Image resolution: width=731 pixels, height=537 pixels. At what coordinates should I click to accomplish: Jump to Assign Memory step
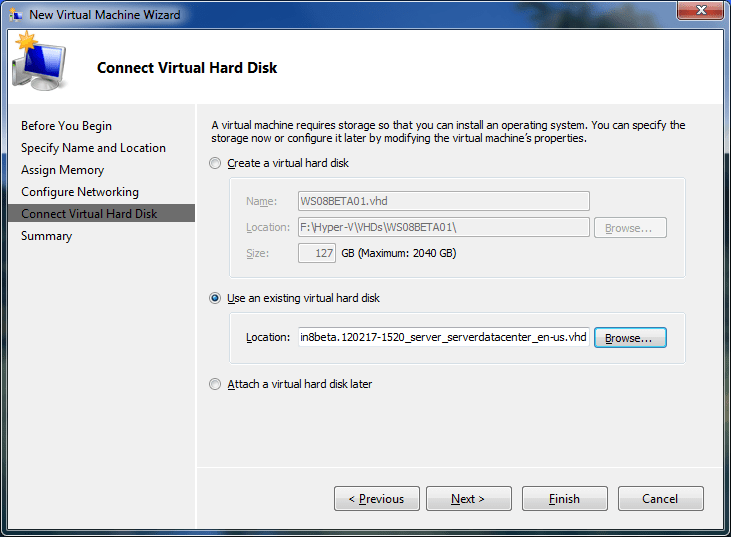62,170
